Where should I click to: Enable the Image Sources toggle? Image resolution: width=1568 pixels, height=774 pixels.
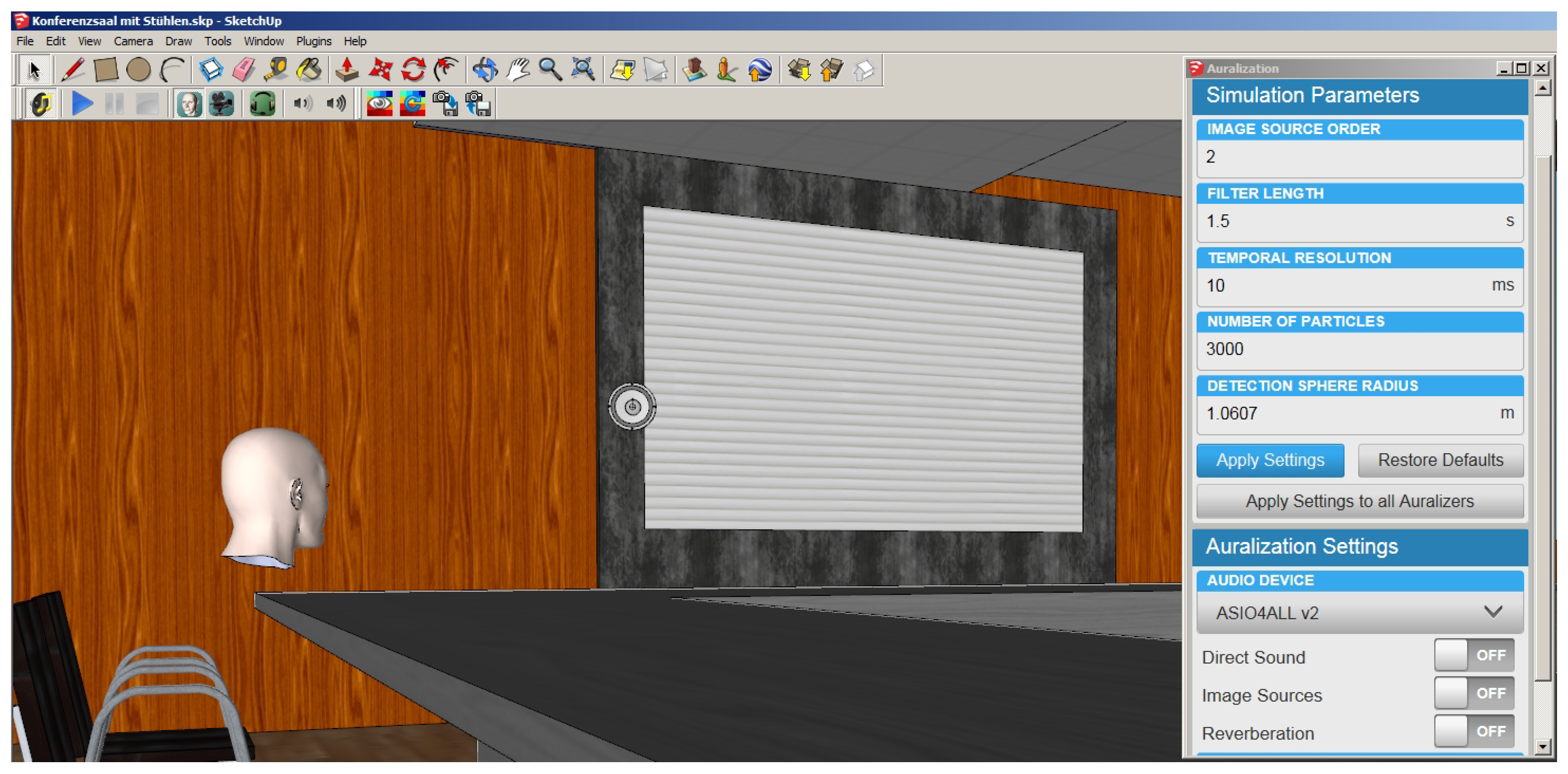(1473, 694)
